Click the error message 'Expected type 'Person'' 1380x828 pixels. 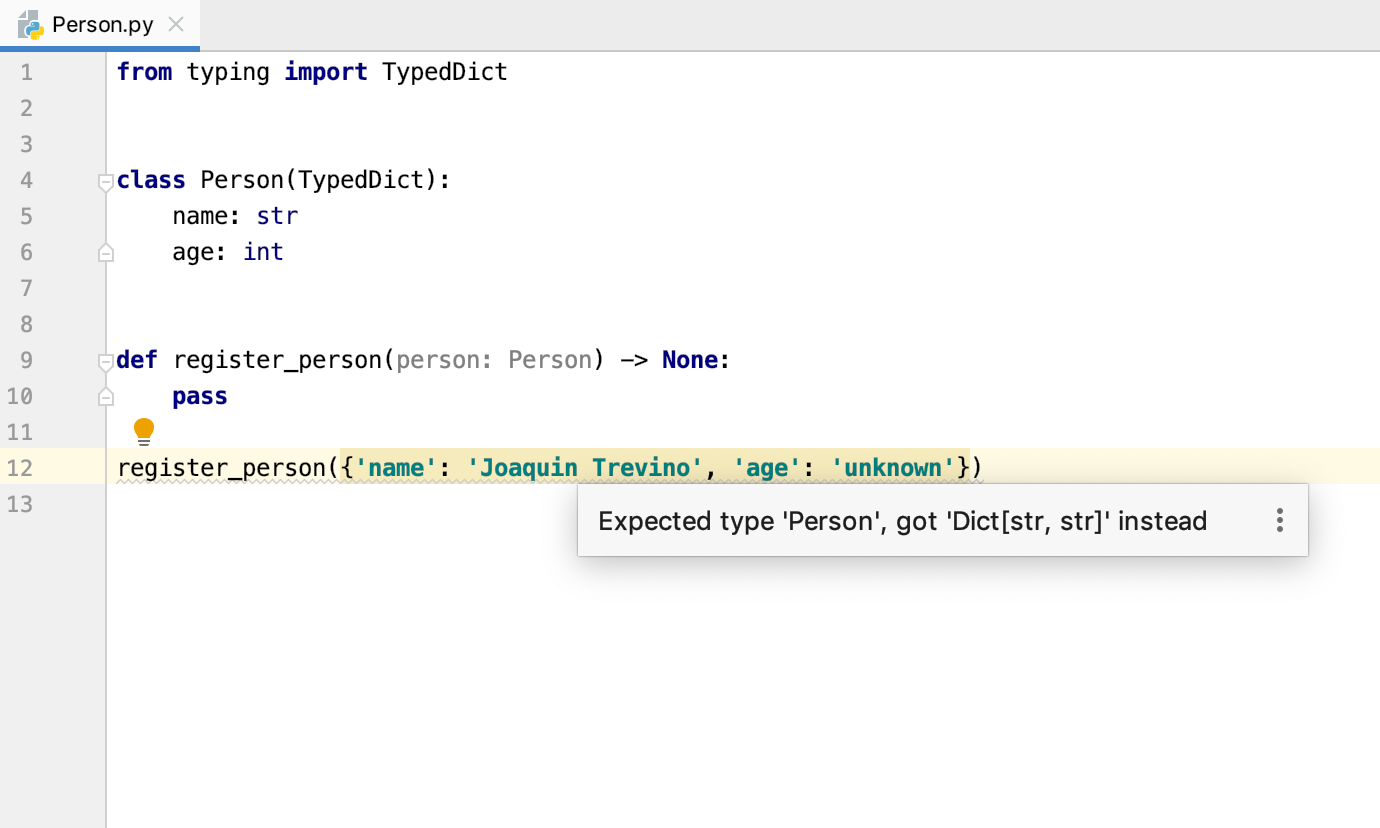737,521
